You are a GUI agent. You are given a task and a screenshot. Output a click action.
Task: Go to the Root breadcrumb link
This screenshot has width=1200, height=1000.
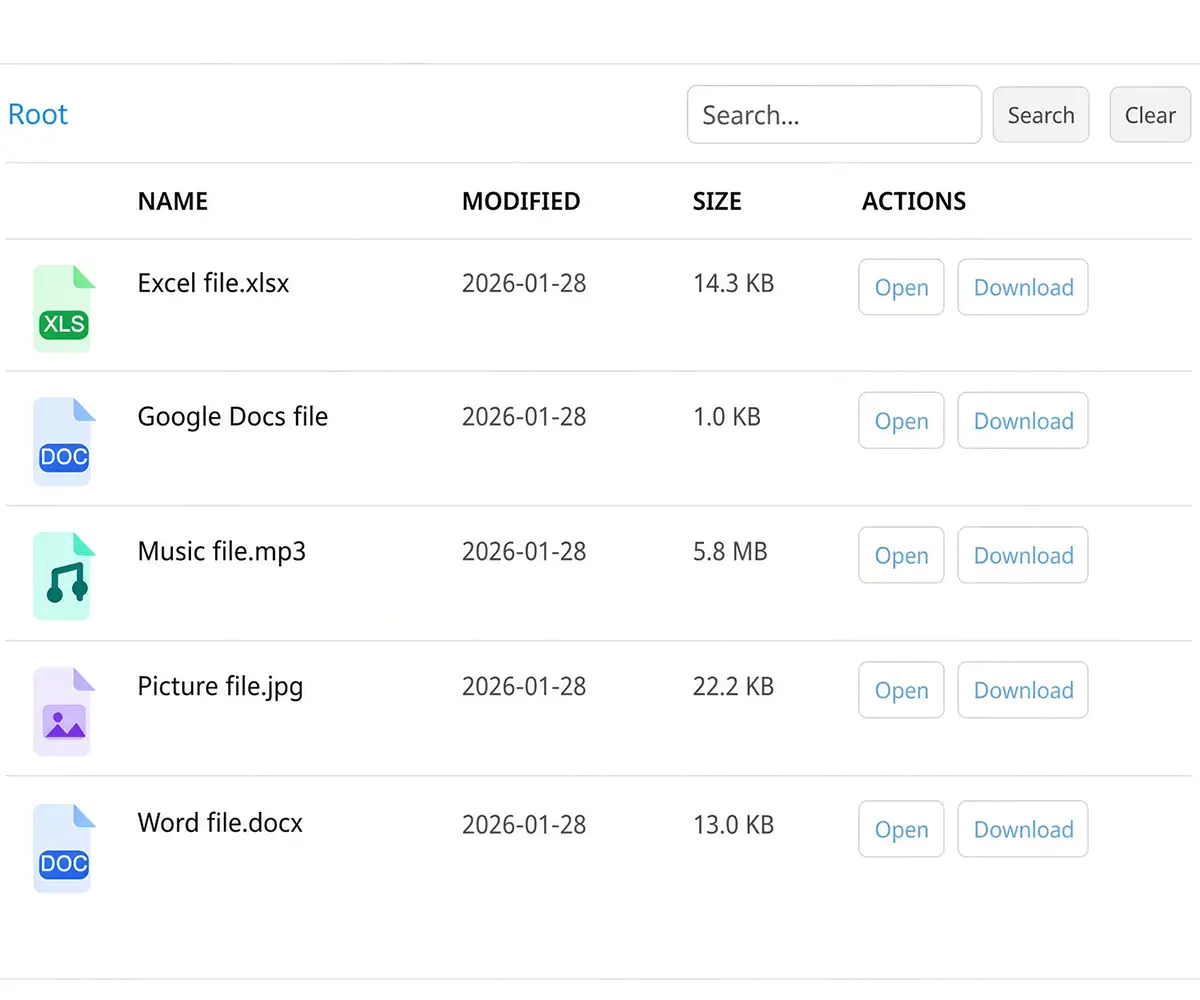point(38,114)
